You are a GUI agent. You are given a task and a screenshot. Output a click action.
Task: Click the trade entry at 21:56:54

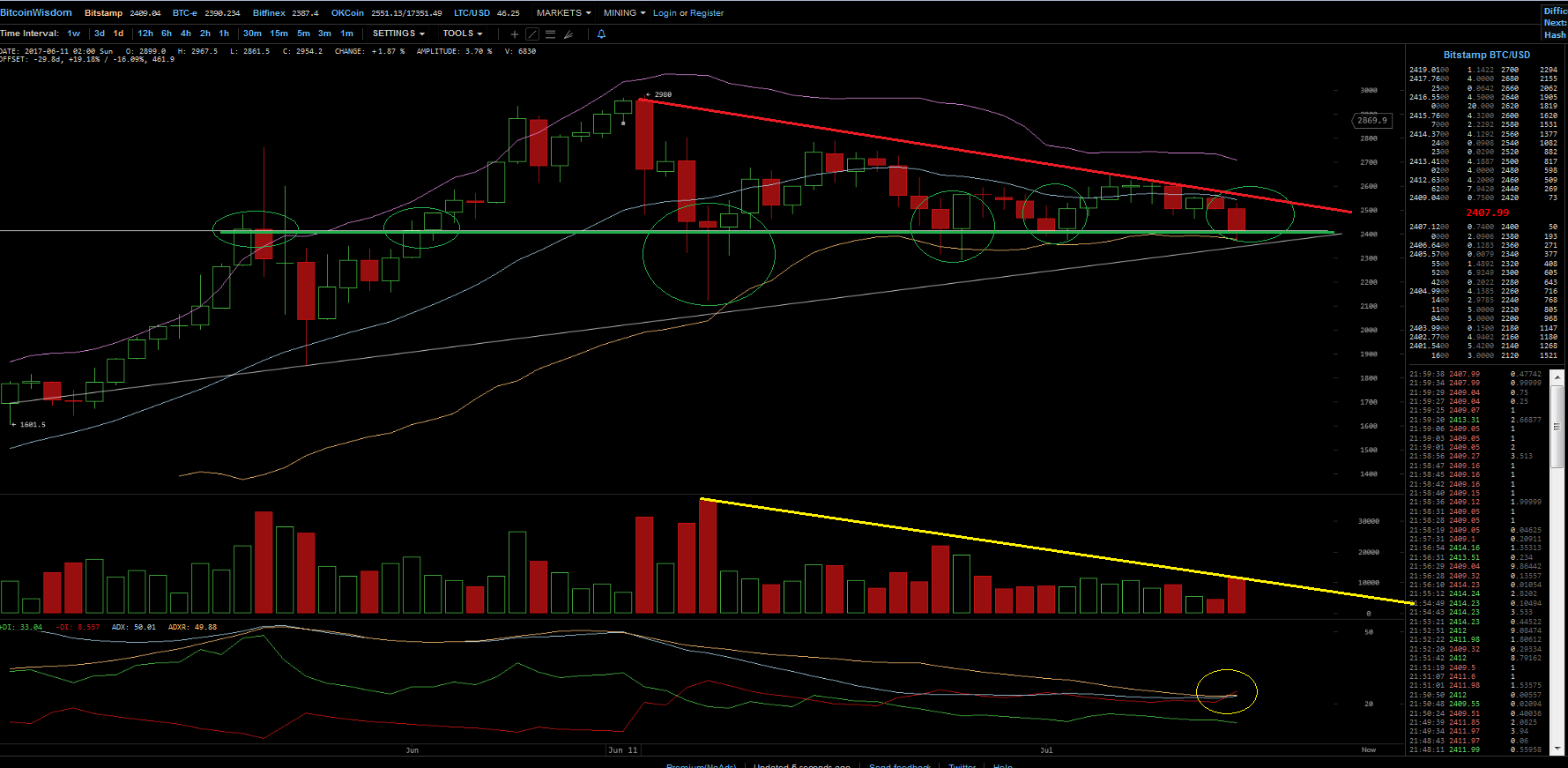[x=1477, y=548]
